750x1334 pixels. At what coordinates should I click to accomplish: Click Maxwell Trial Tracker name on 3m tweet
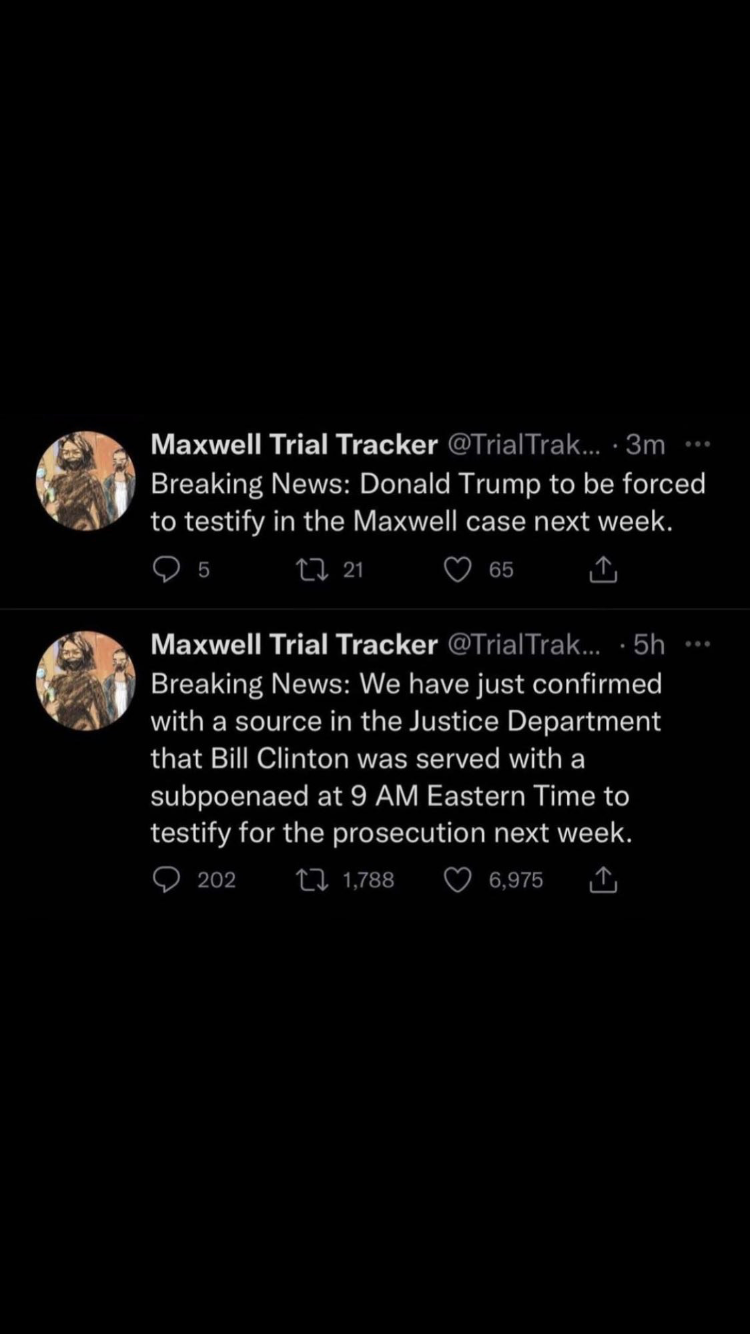point(293,445)
